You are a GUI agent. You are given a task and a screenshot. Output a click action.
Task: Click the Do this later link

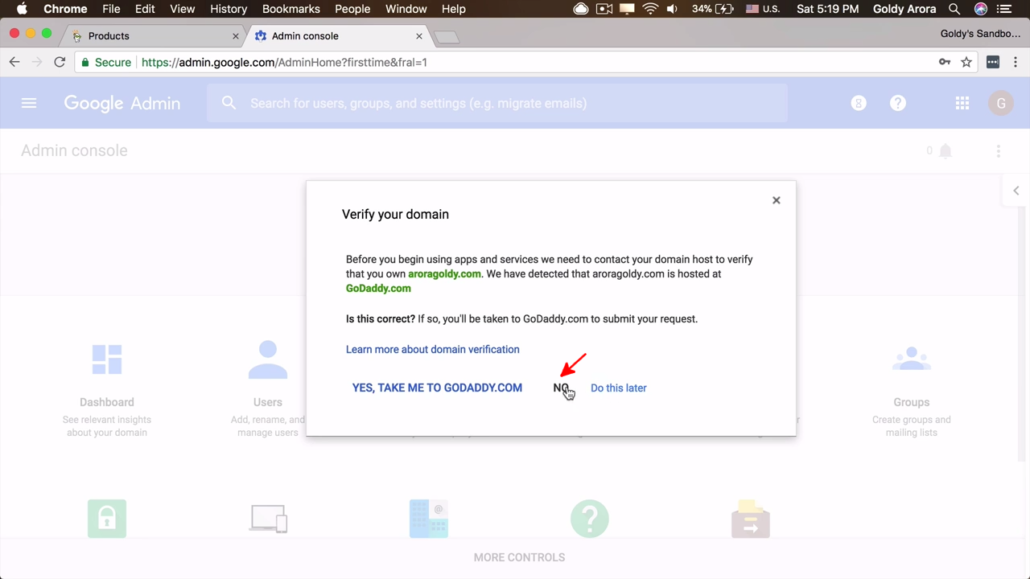618,388
